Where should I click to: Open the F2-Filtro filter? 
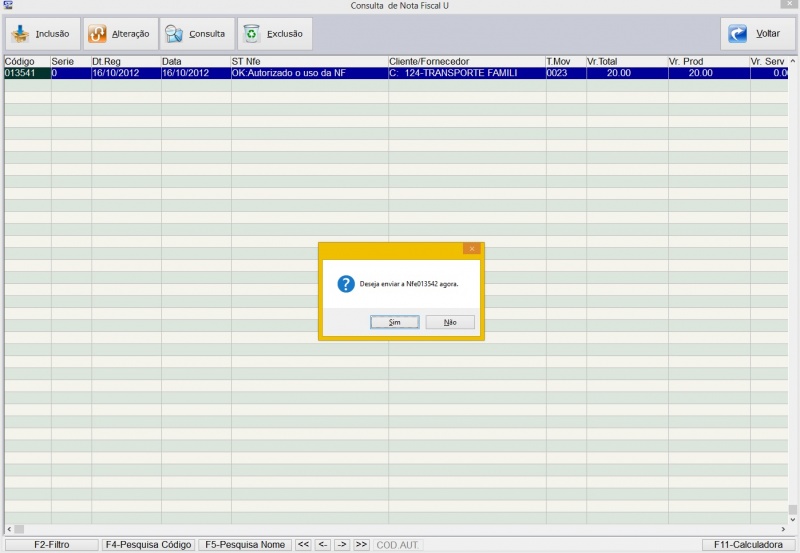pyautogui.click(x=51, y=545)
